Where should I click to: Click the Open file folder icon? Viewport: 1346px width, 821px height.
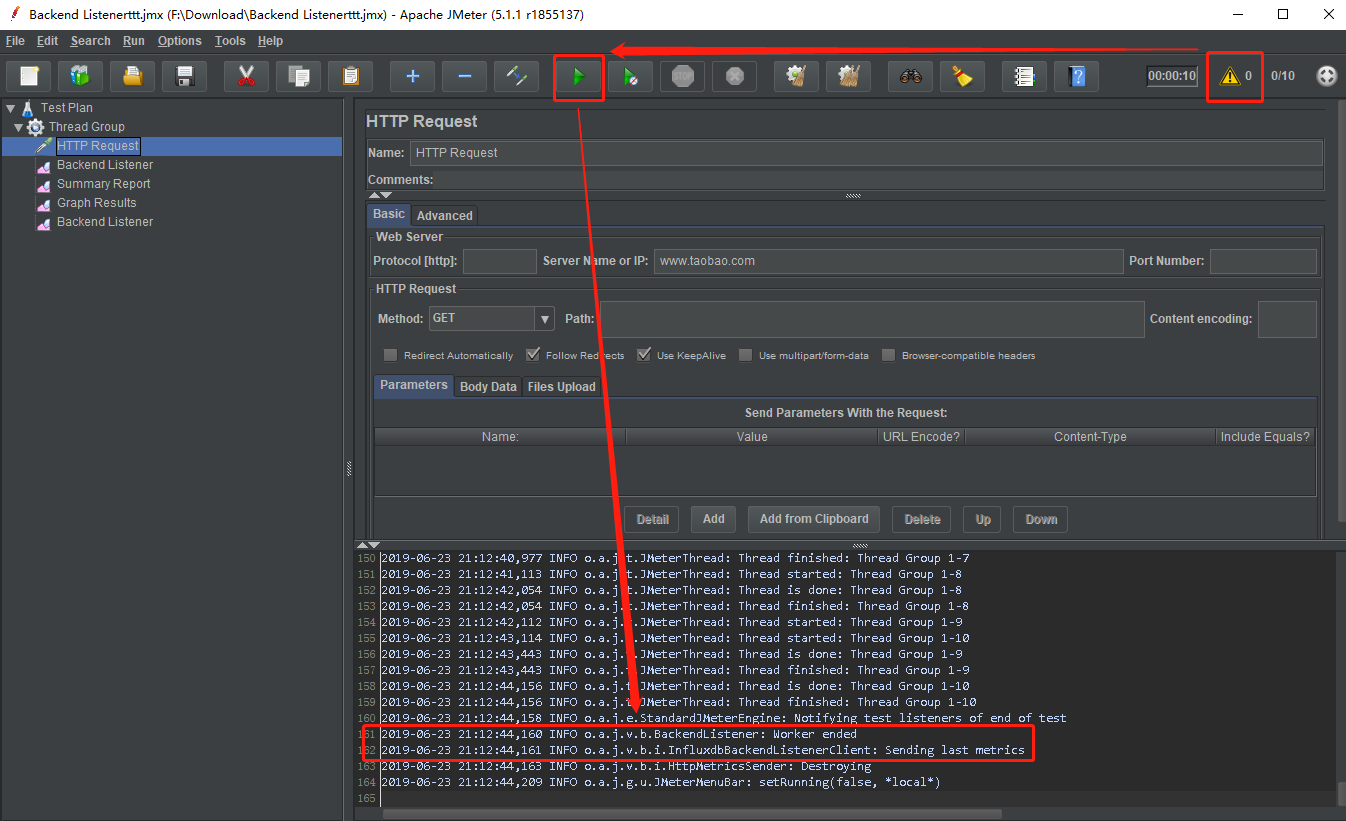pyautogui.click(x=132, y=76)
